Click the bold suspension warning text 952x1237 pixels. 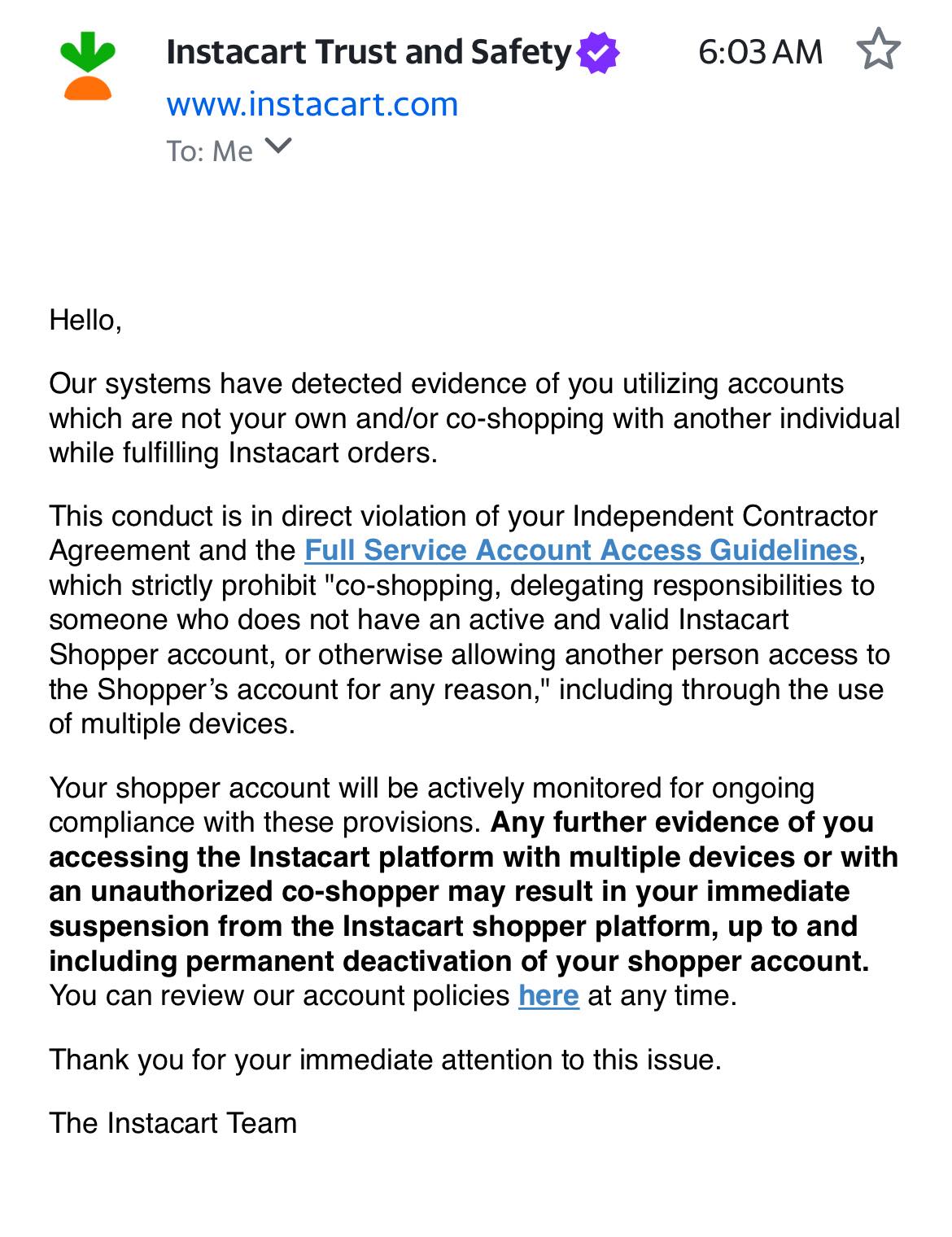coord(474,892)
